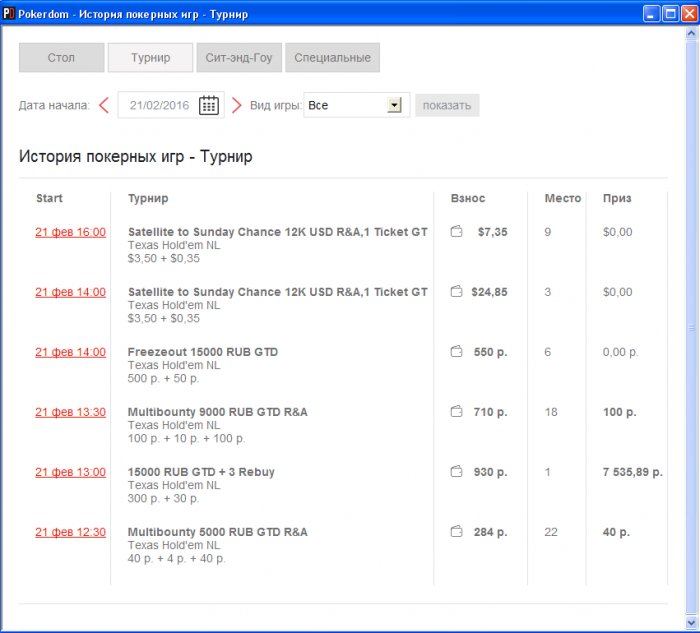Switch to the Сит-энд-Гоу tab

239,58
